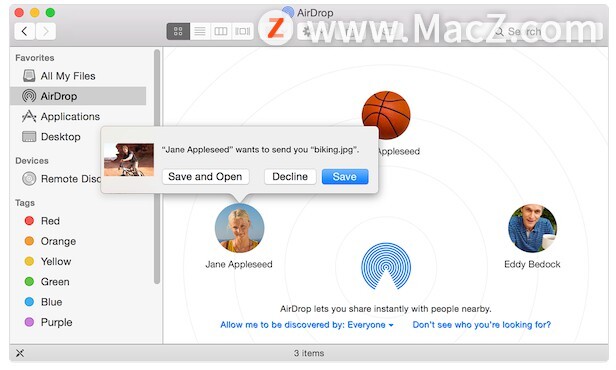Screen dimensions: 616x370
Task: Click the blue AirDrop radar icon
Action: coord(386,266)
